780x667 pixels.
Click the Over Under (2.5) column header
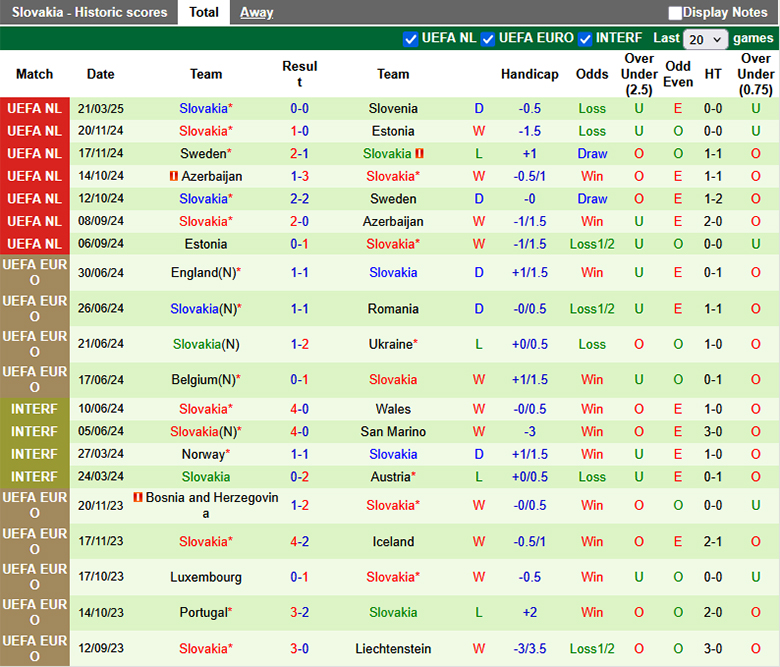(639, 74)
